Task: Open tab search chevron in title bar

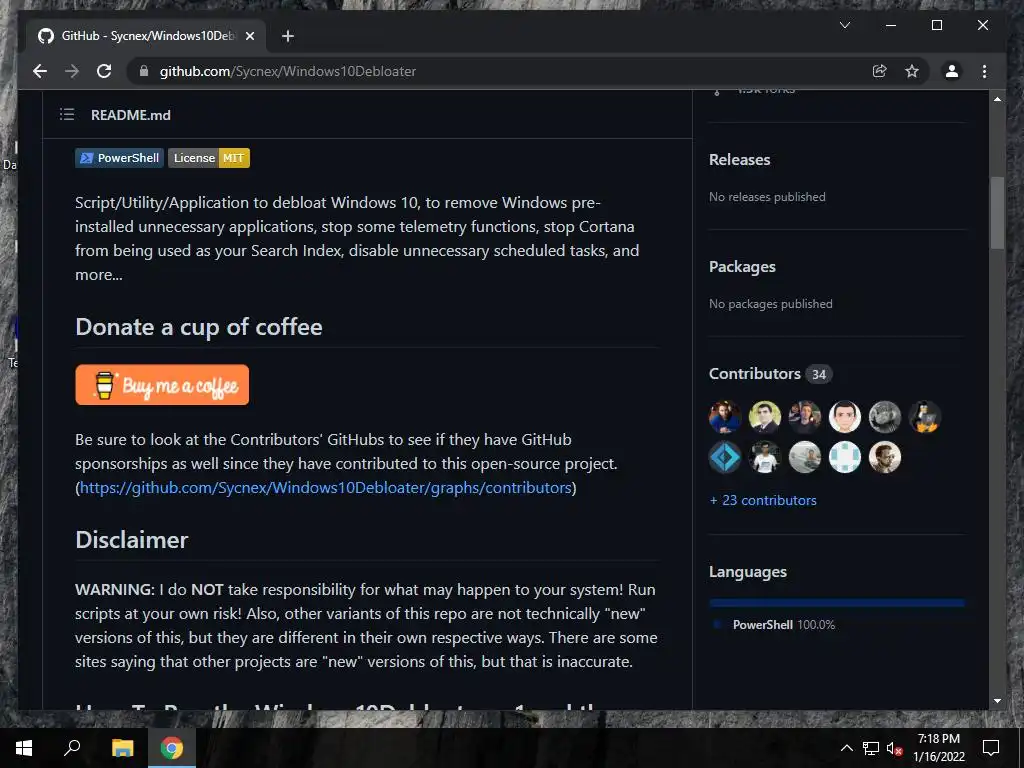Action: pos(844,25)
